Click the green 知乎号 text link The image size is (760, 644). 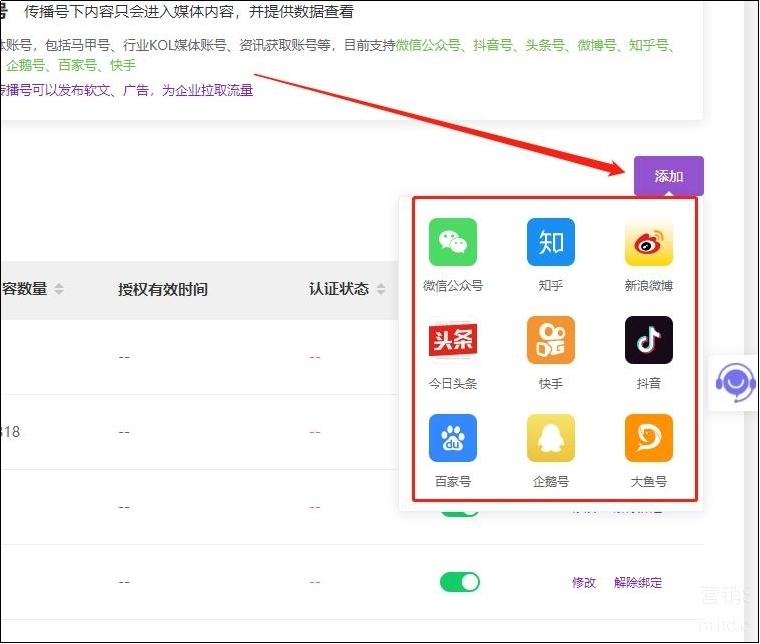(x=649, y=45)
